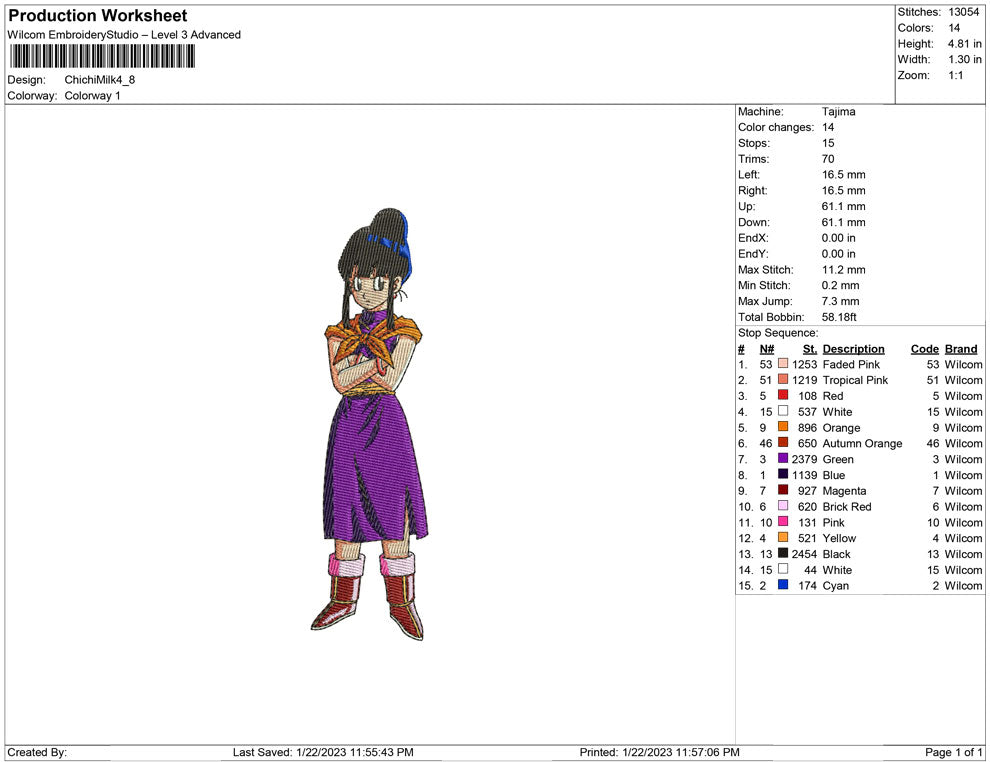The height and width of the screenshot is (762, 990).
Task: Click the Tropical Pink description text
Action: click(x=855, y=380)
